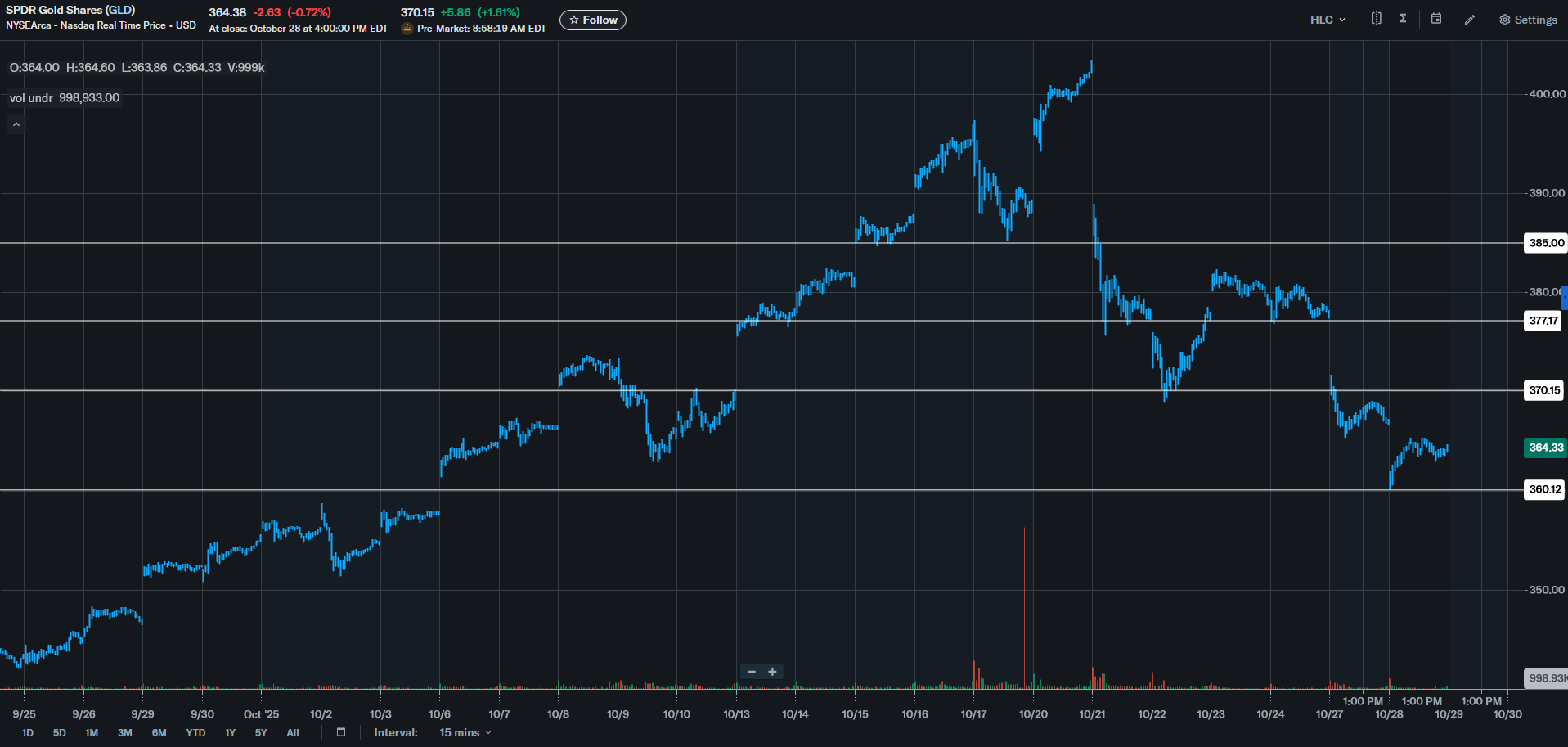Zoom in with the plus button
The image size is (1568, 747).
(772, 672)
